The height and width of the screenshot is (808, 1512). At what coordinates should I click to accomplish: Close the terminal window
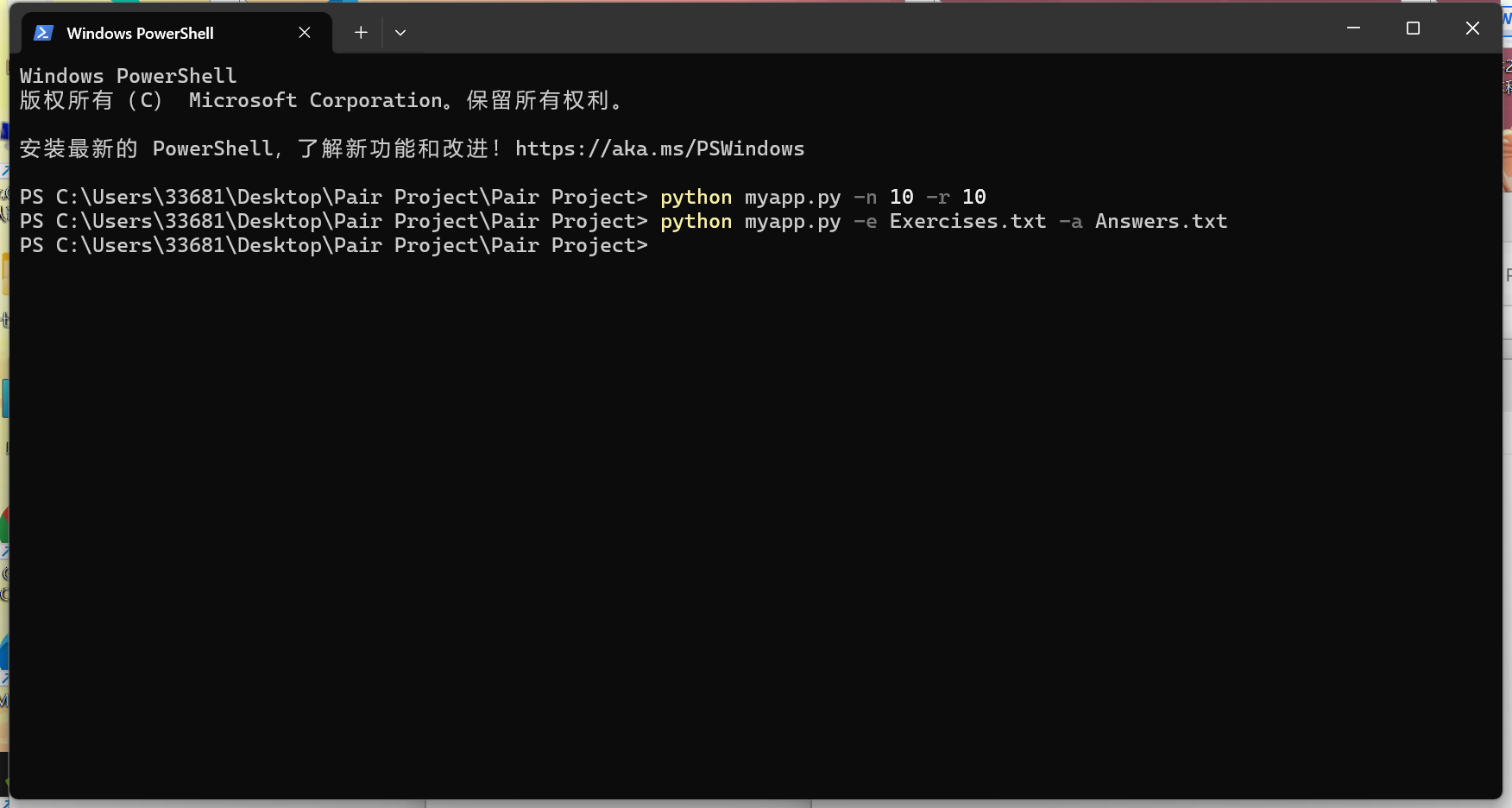pyautogui.click(x=1472, y=28)
